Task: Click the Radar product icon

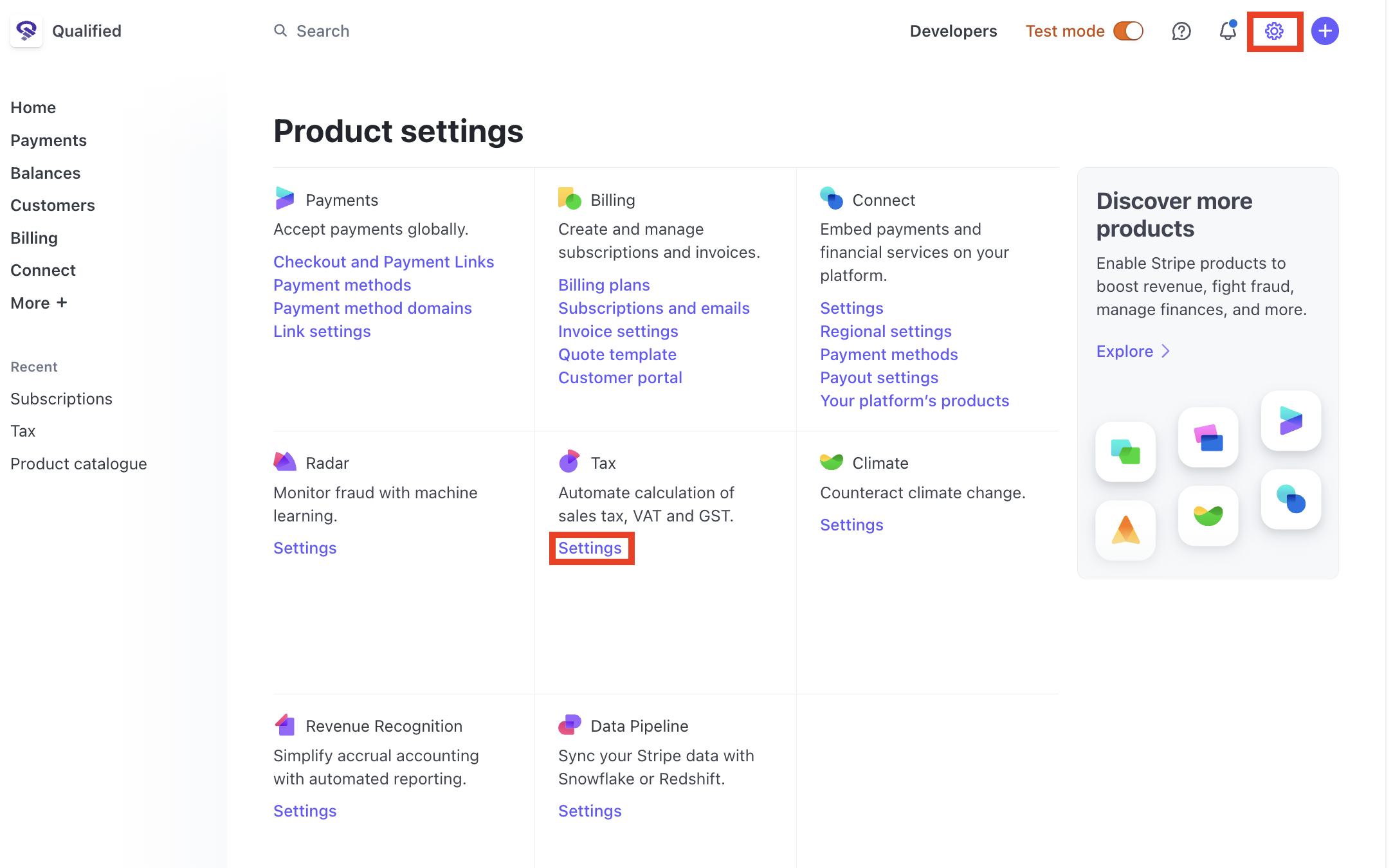Action: [x=284, y=462]
